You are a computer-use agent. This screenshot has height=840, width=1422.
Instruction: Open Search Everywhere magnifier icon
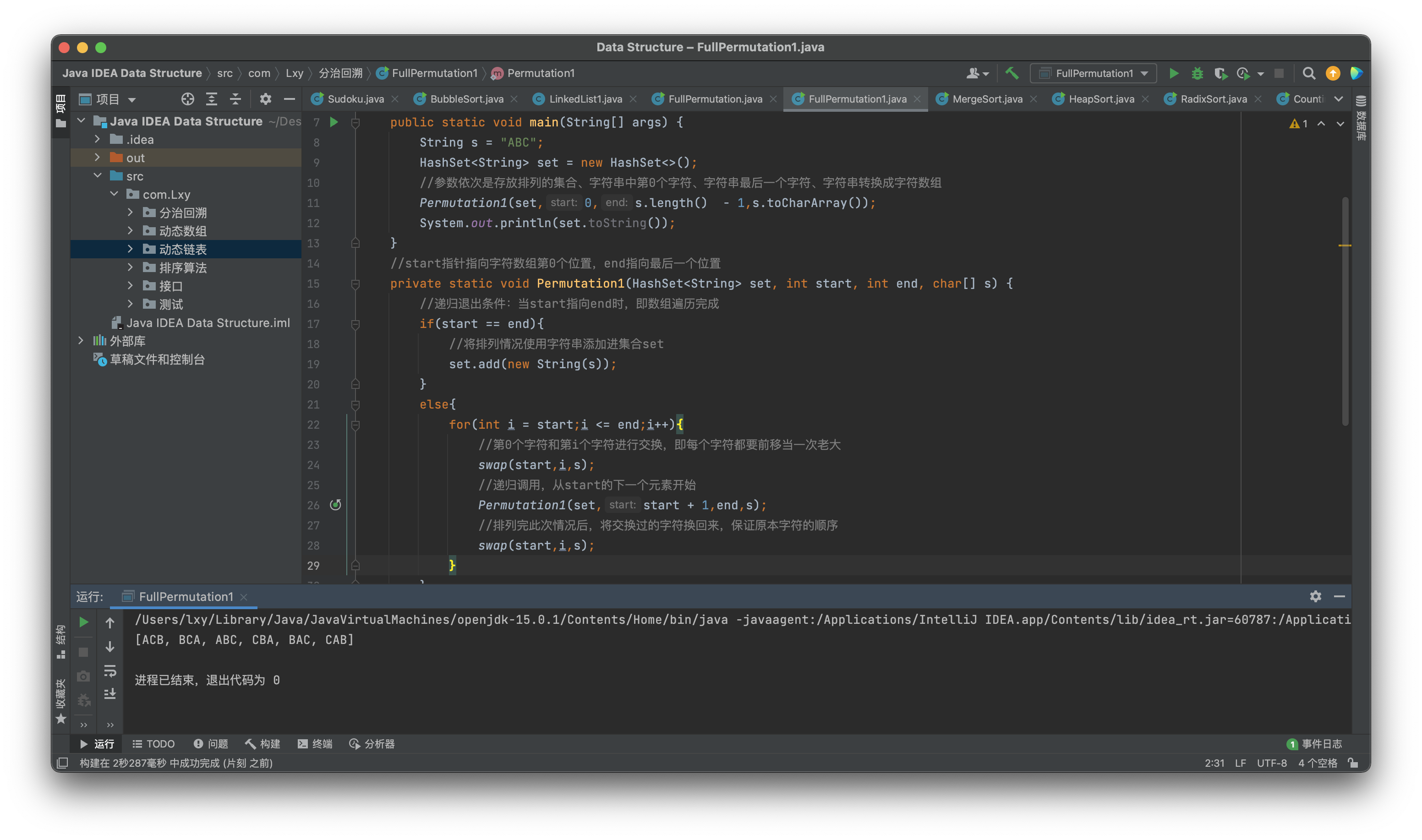tap(1308, 73)
